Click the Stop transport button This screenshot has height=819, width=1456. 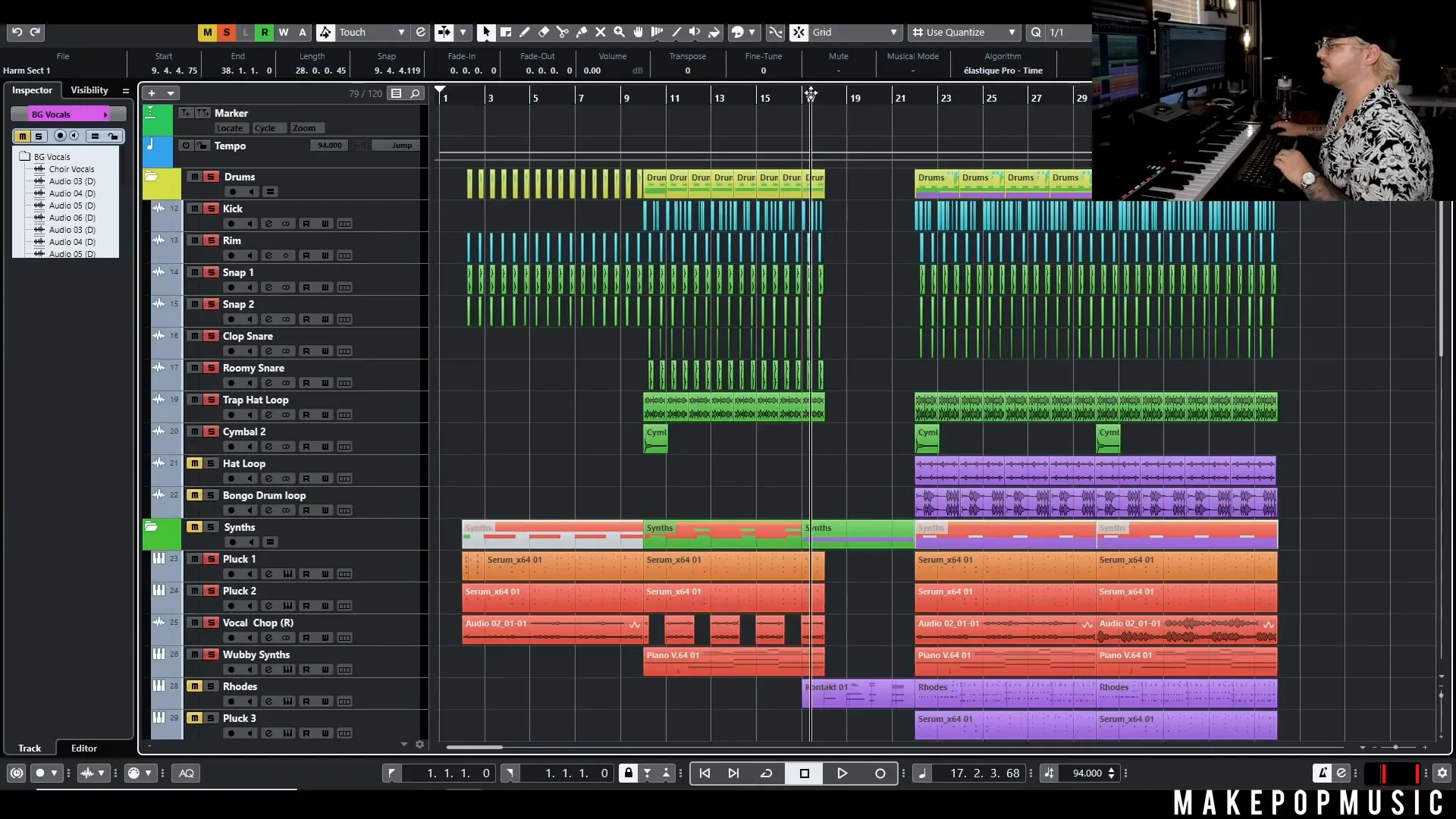(x=805, y=773)
